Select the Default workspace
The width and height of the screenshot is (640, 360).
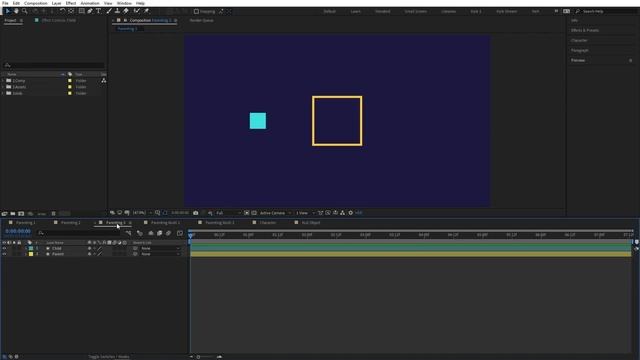pyautogui.click(x=329, y=11)
